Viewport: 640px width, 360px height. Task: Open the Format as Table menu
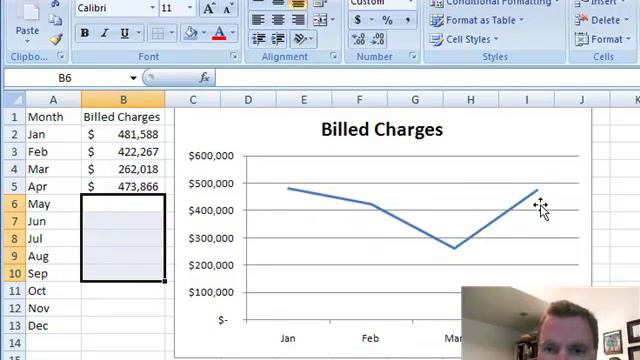[x=477, y=20]
